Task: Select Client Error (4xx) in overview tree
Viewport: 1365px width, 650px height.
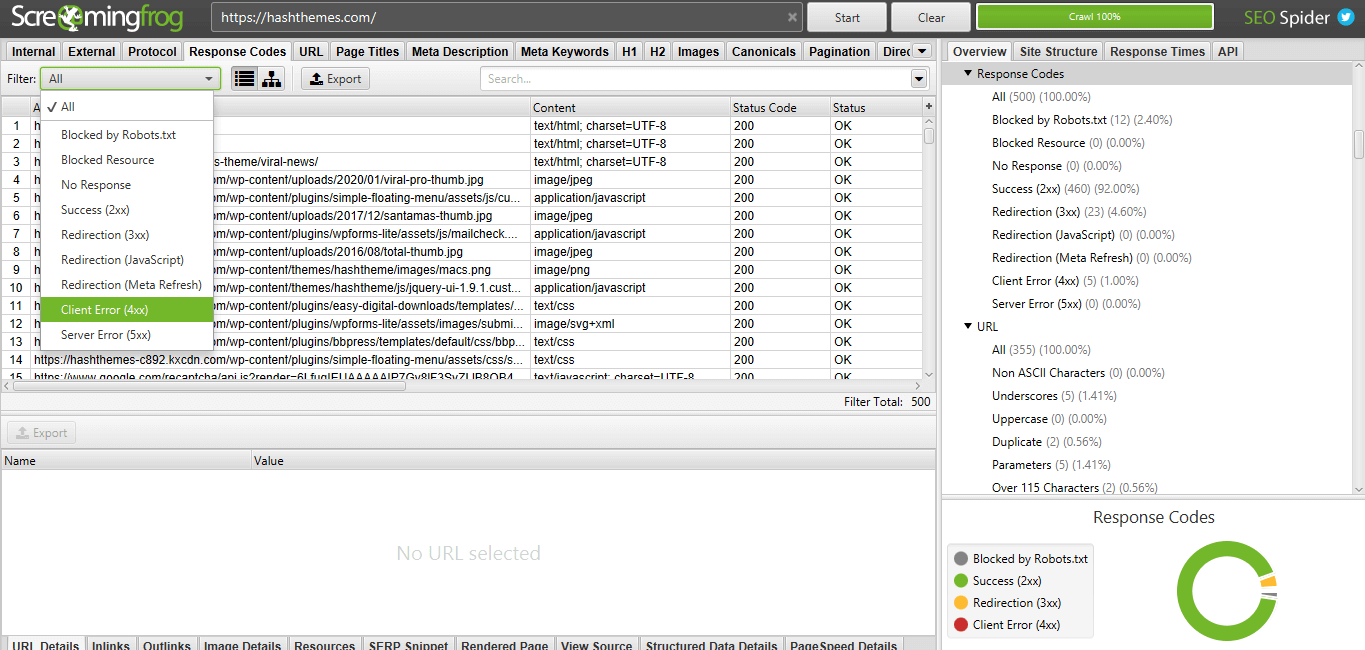Action: (1065, 281)
